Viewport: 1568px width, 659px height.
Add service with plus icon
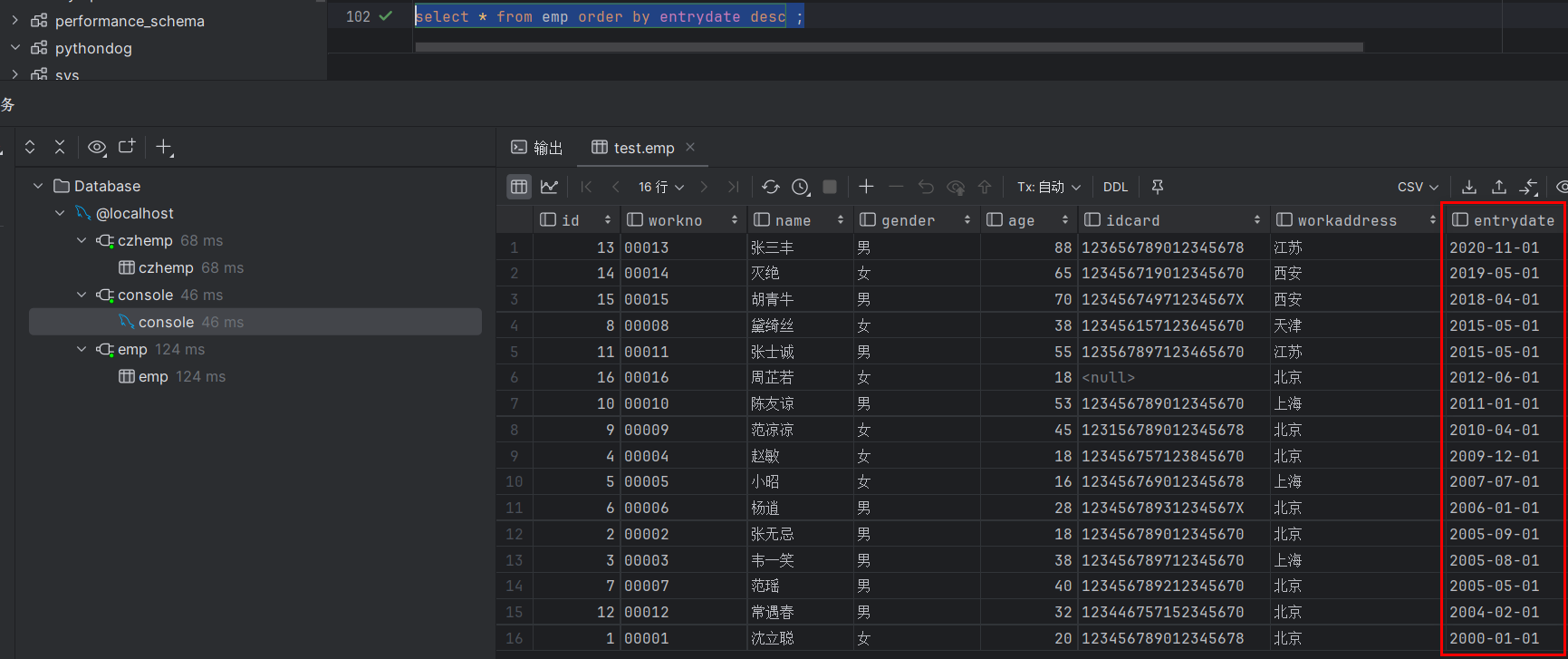tap(164, 147)
